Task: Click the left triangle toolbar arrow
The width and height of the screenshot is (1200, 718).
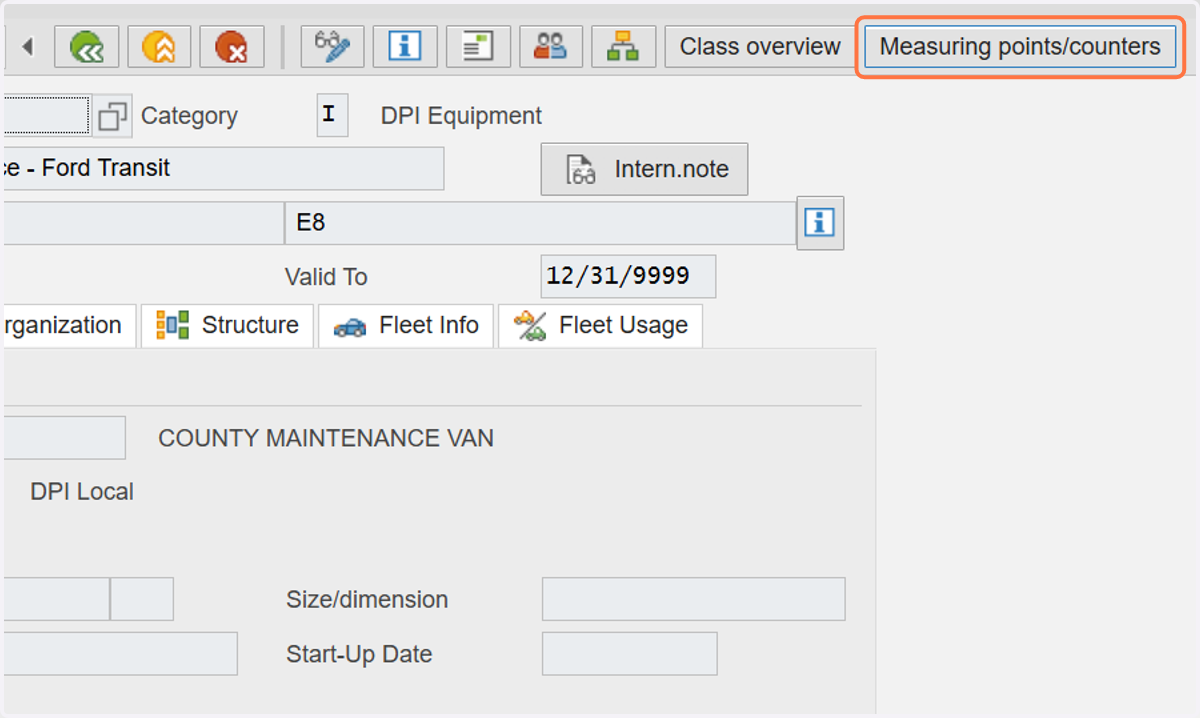Action: [28, 46]
